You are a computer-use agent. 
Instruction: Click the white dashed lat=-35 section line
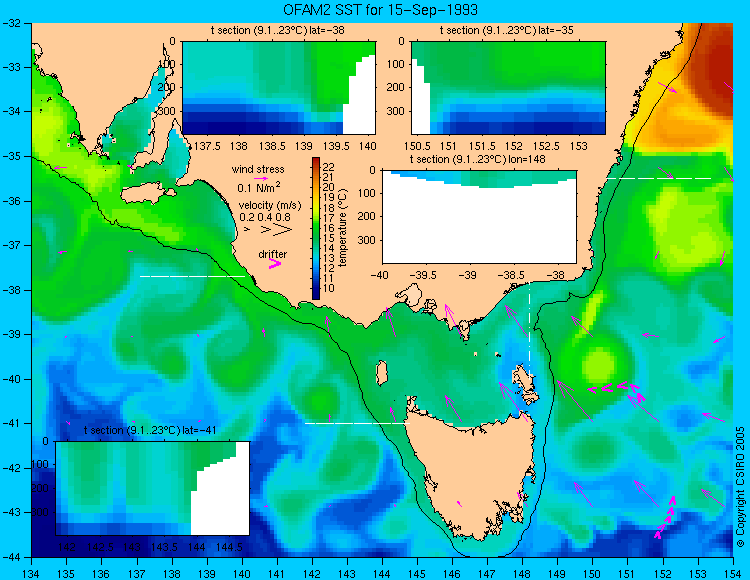(x=659, y=178)
